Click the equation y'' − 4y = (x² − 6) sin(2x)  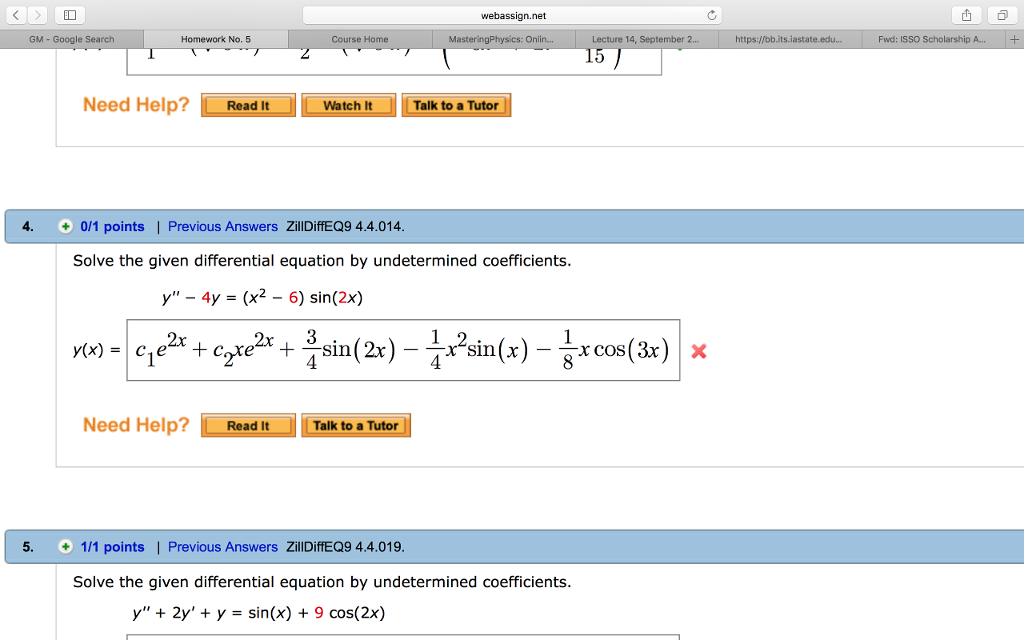(x=263, y=297)
